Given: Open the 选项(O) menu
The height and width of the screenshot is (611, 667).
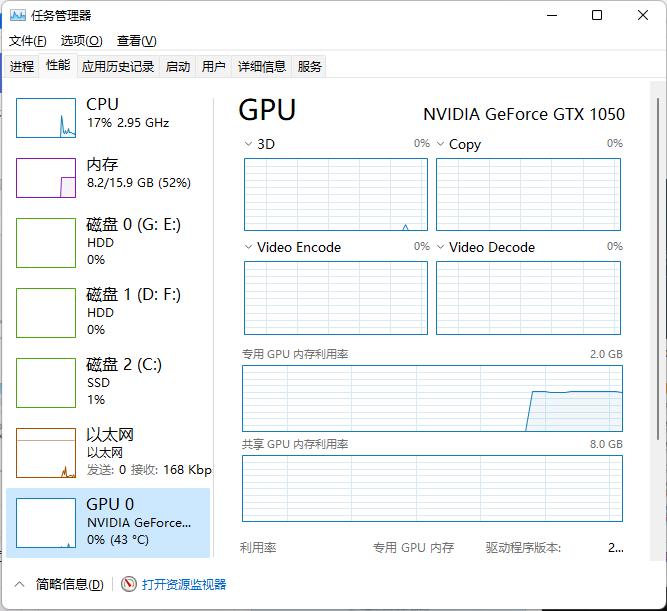Looking at the screenshot, I should pyautogui.click(x=81, y=41).
